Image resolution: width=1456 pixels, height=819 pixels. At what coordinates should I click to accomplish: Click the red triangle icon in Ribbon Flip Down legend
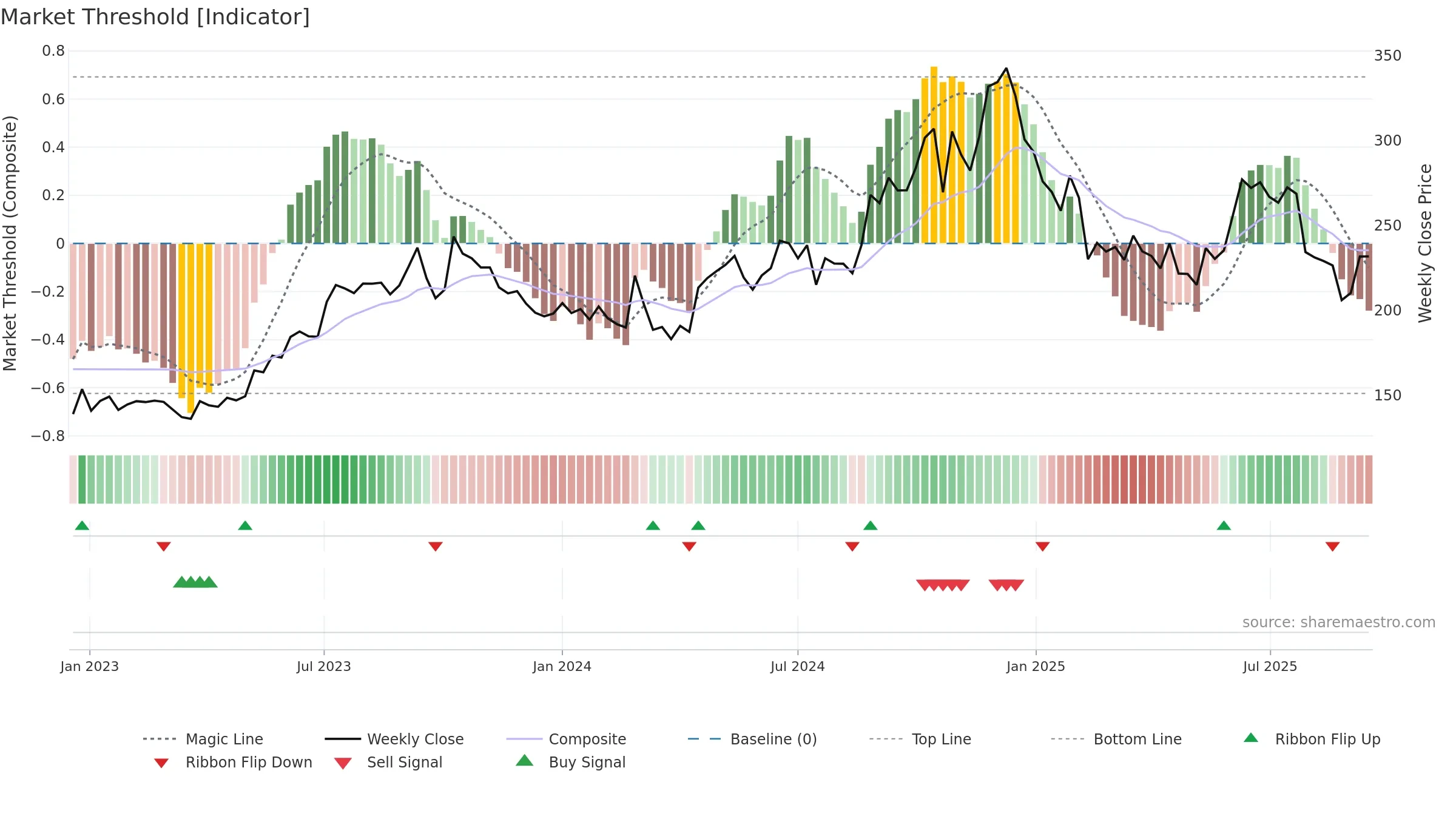click(x=161, y=763)
